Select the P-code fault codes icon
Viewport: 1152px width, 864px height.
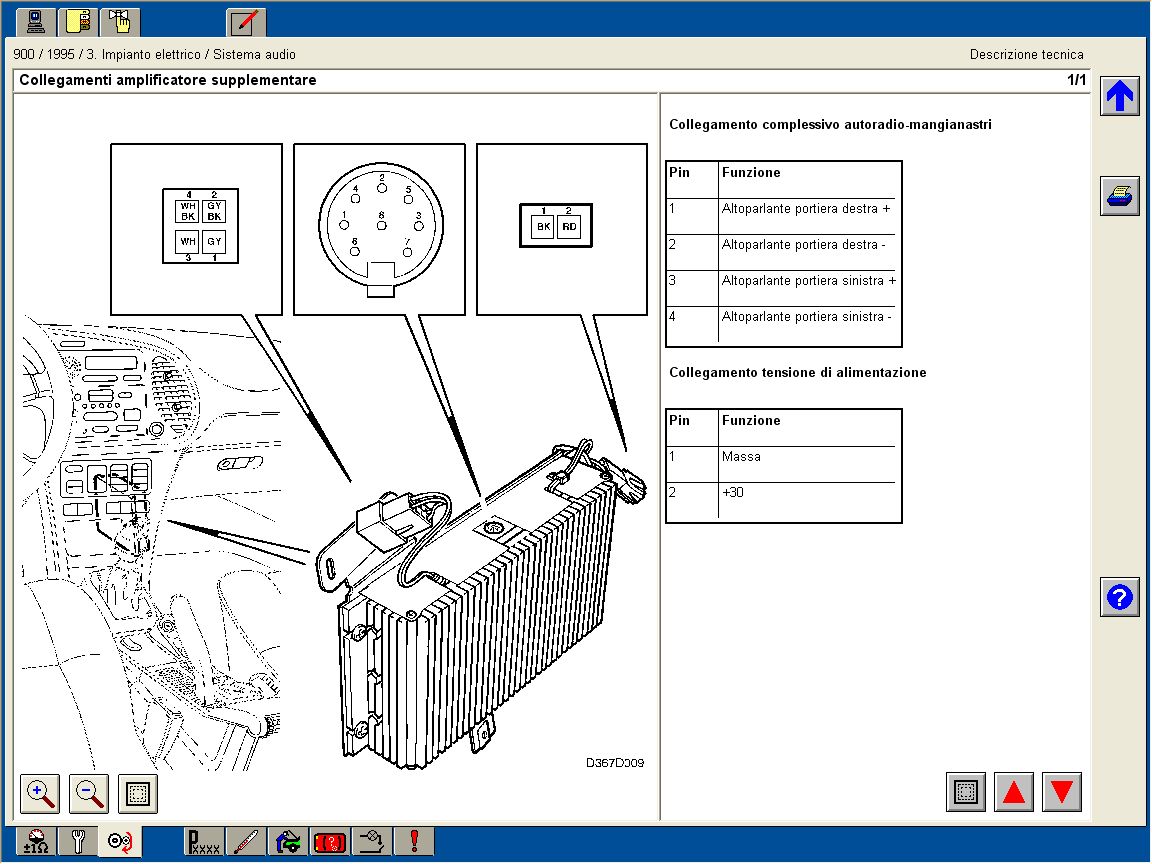(x=204, y=842)
